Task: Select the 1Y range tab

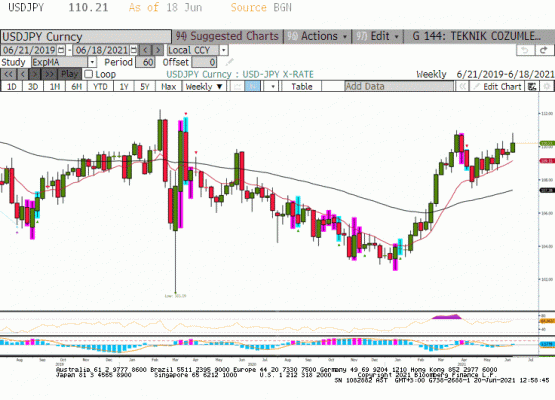Action: (x=124, y=86)
